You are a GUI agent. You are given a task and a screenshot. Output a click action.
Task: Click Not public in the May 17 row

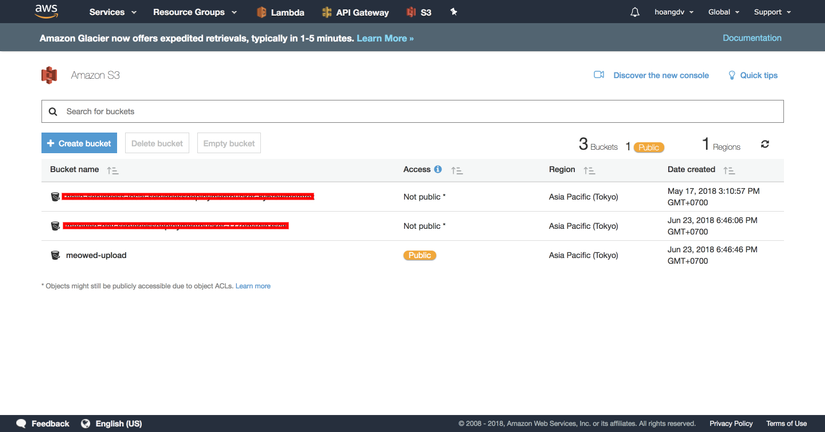(424, 197)
